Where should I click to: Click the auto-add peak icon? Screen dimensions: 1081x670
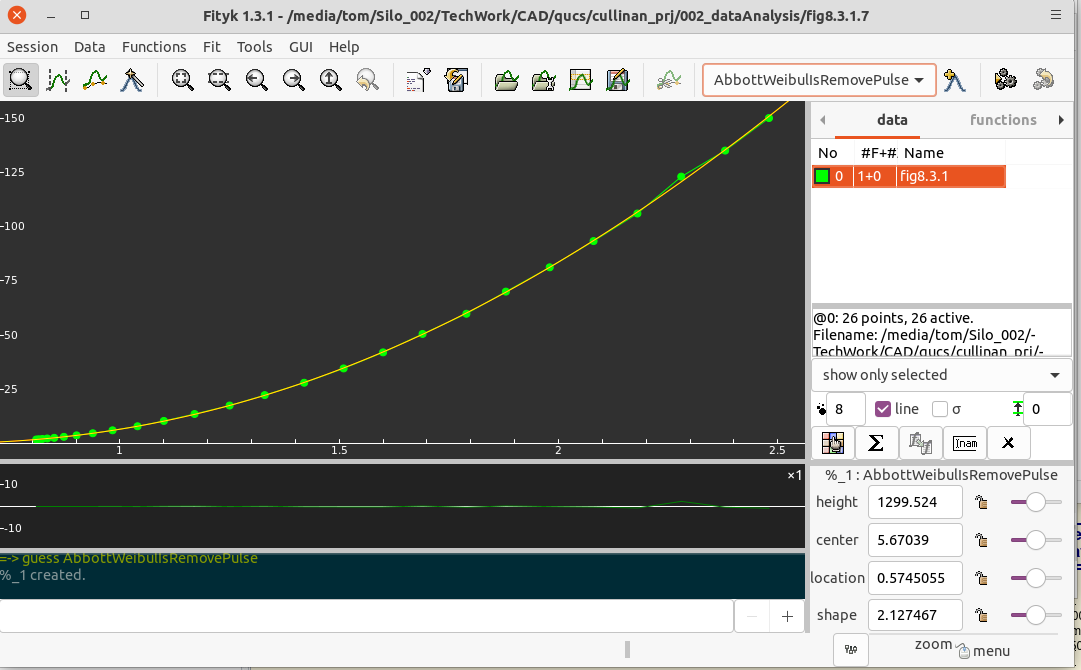[955, 80]
